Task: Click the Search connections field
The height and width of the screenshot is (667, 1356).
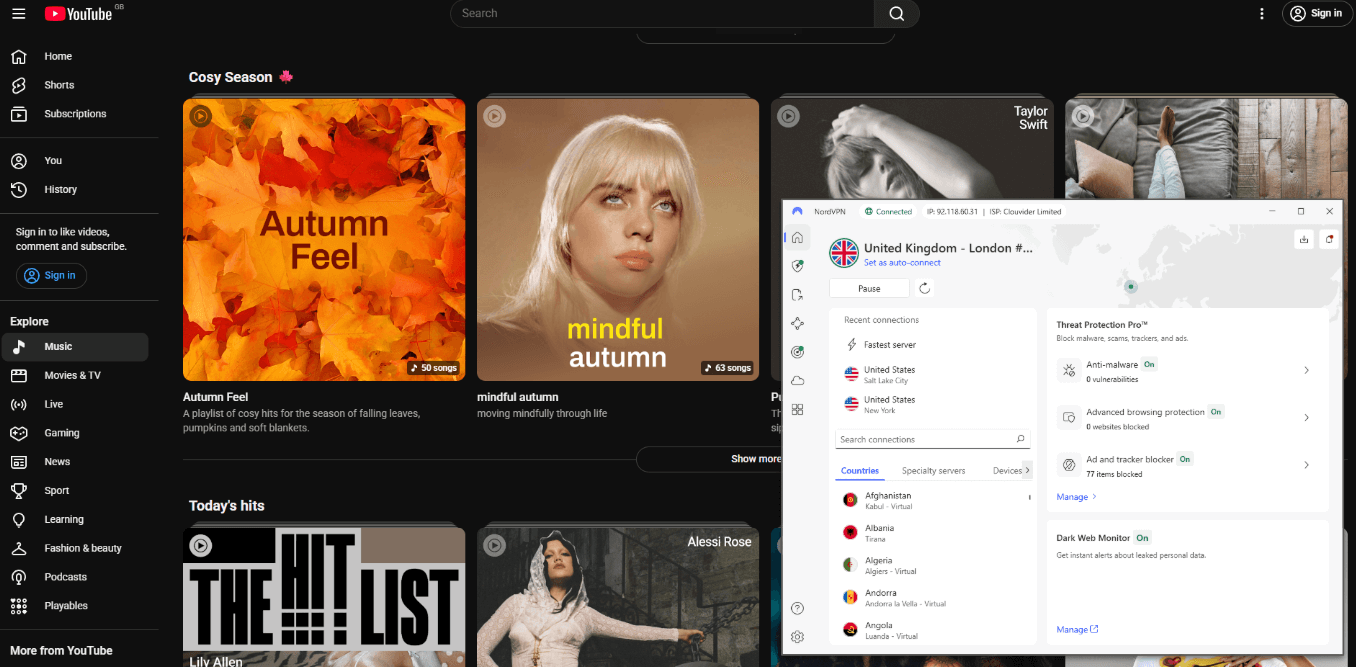Action: [x=925, y=439]
